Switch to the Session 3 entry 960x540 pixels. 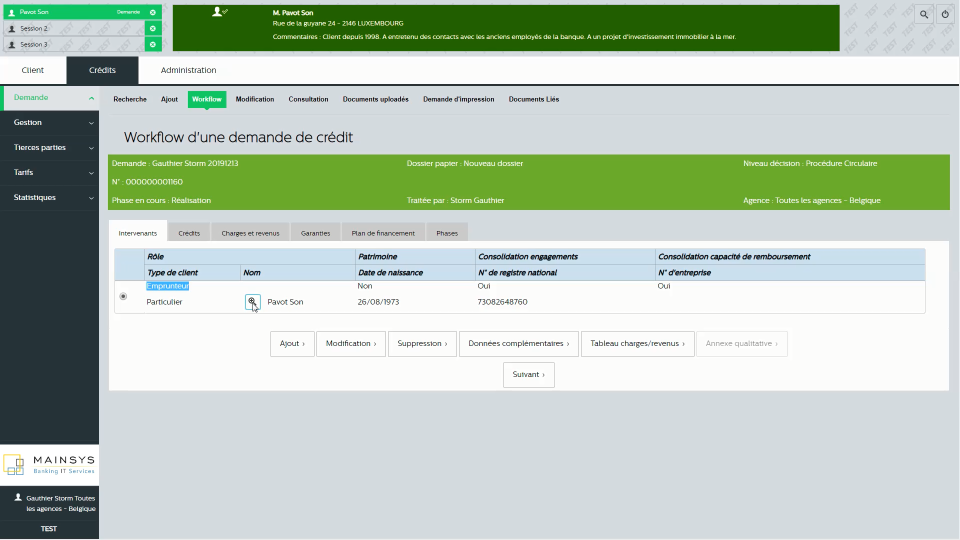74,44
